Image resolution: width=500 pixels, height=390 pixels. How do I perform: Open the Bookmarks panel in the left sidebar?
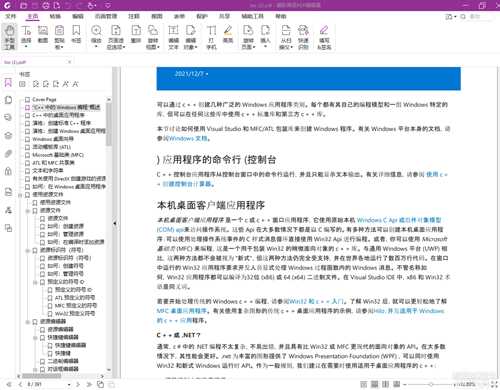click(8, 82)
